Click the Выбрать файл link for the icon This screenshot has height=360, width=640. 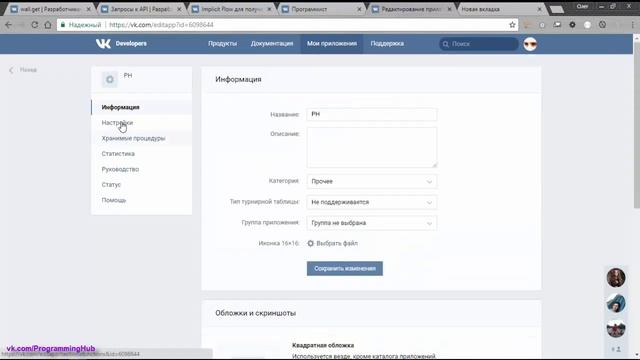tap(337, 243)
